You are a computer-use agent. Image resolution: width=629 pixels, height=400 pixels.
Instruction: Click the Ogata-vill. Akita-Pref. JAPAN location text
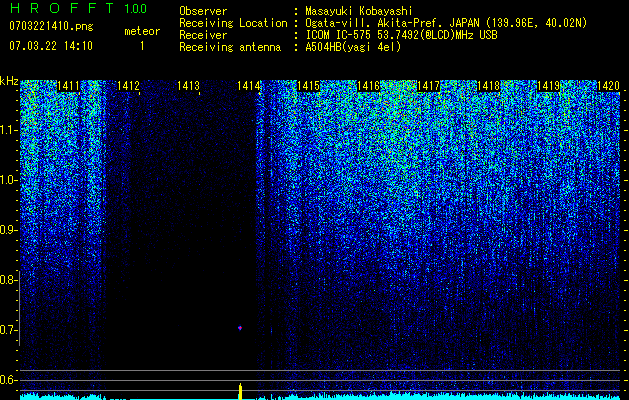(x=446, y=23)
